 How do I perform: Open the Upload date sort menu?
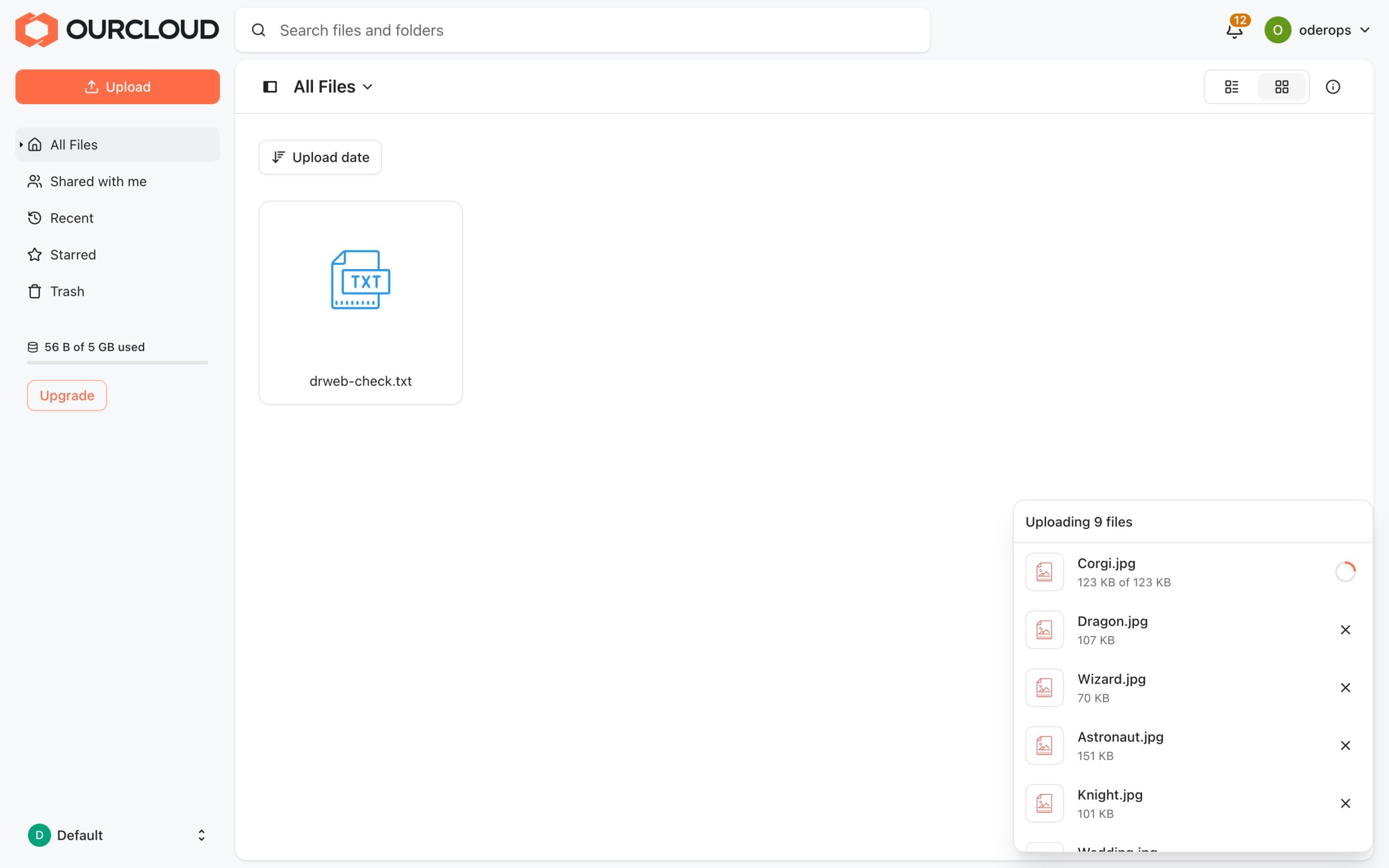tap(320, 157)
